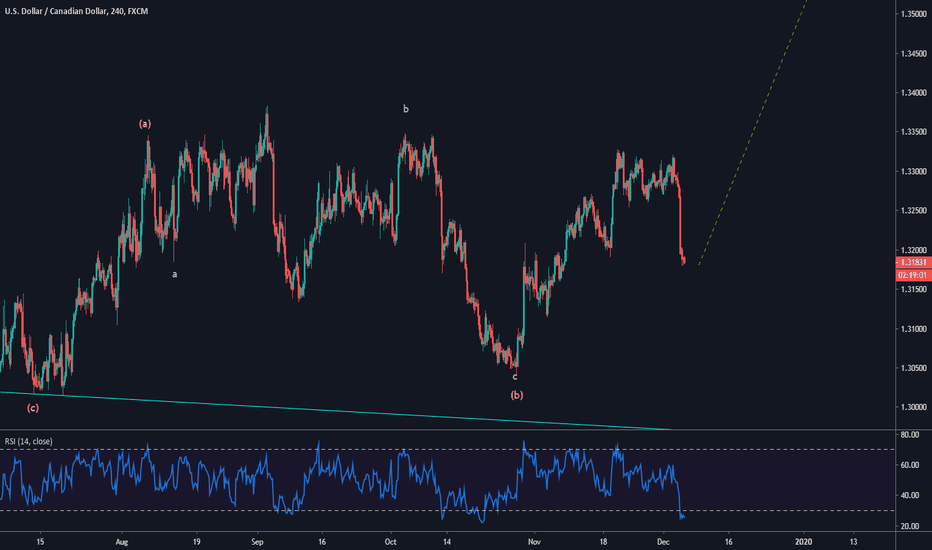Click the white 'a' label below August peak
This screenshot has width=932, height=550.
[174, 273]
